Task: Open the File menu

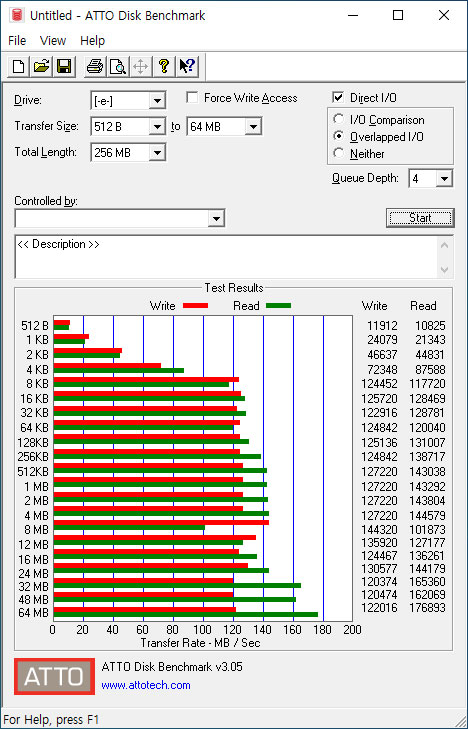Action: [x=17, y=41]
